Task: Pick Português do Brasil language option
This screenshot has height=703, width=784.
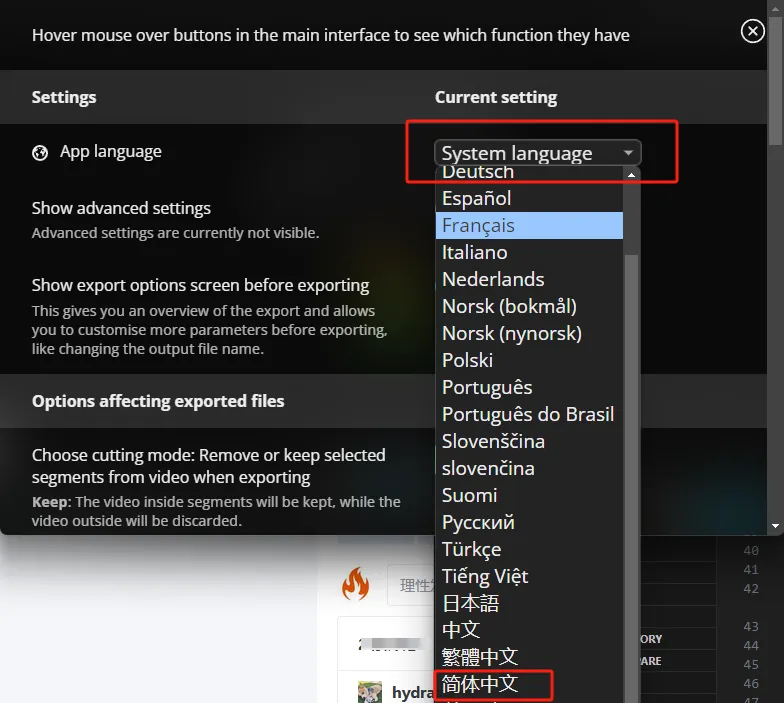Action: 529,414
